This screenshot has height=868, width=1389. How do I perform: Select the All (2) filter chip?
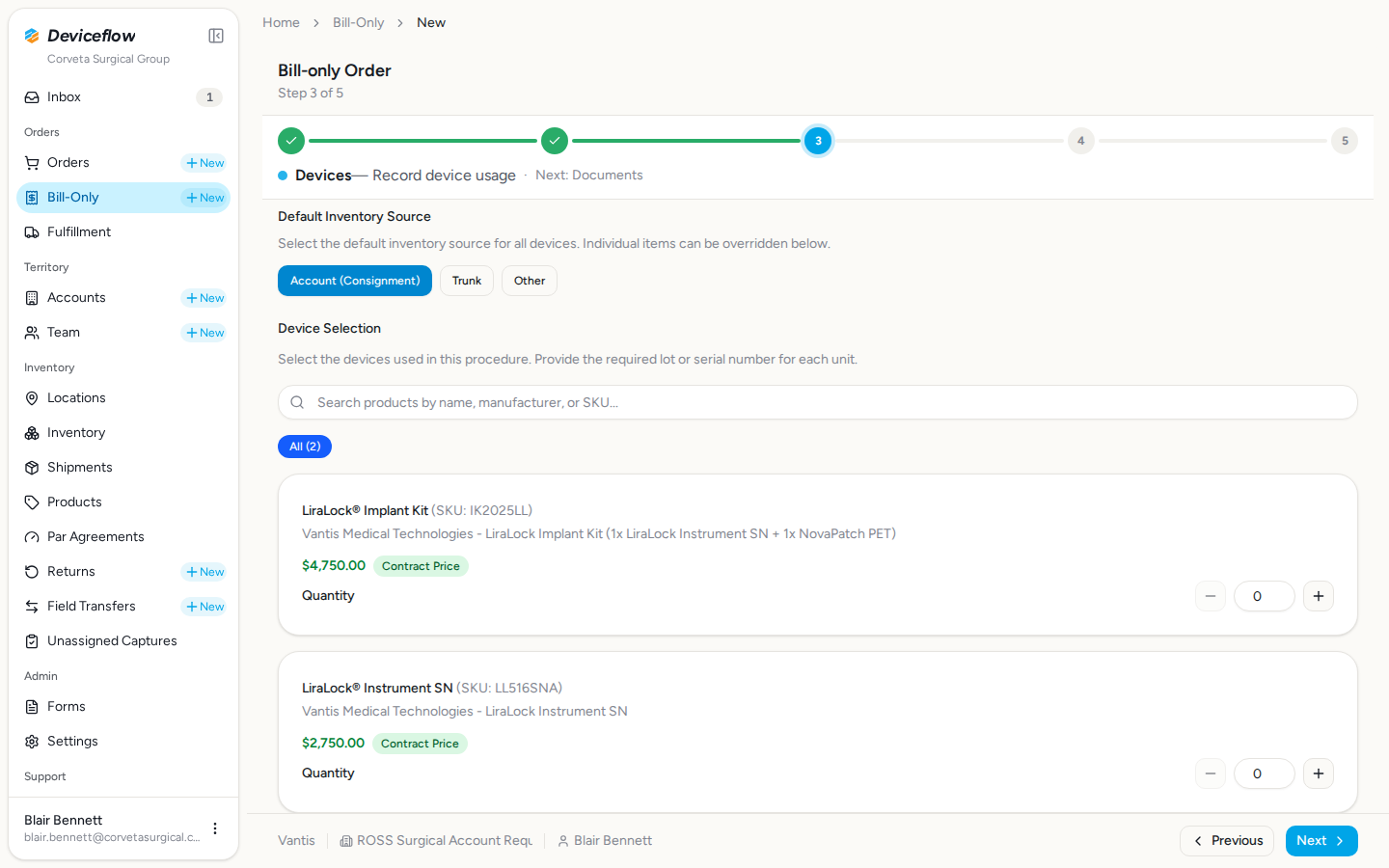click(x=305, y=447)
